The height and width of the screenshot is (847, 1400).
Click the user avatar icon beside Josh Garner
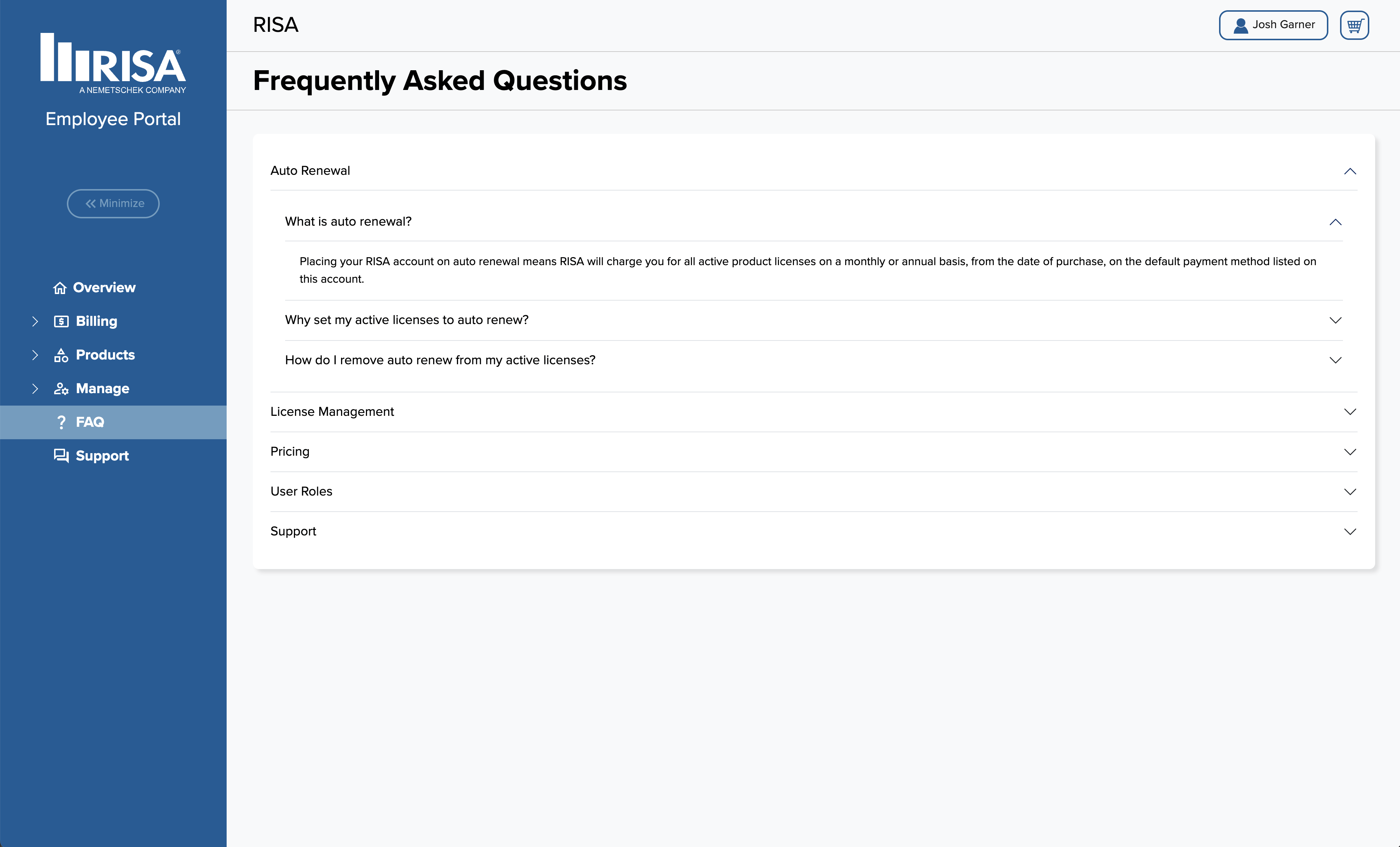pos(1240,26)
